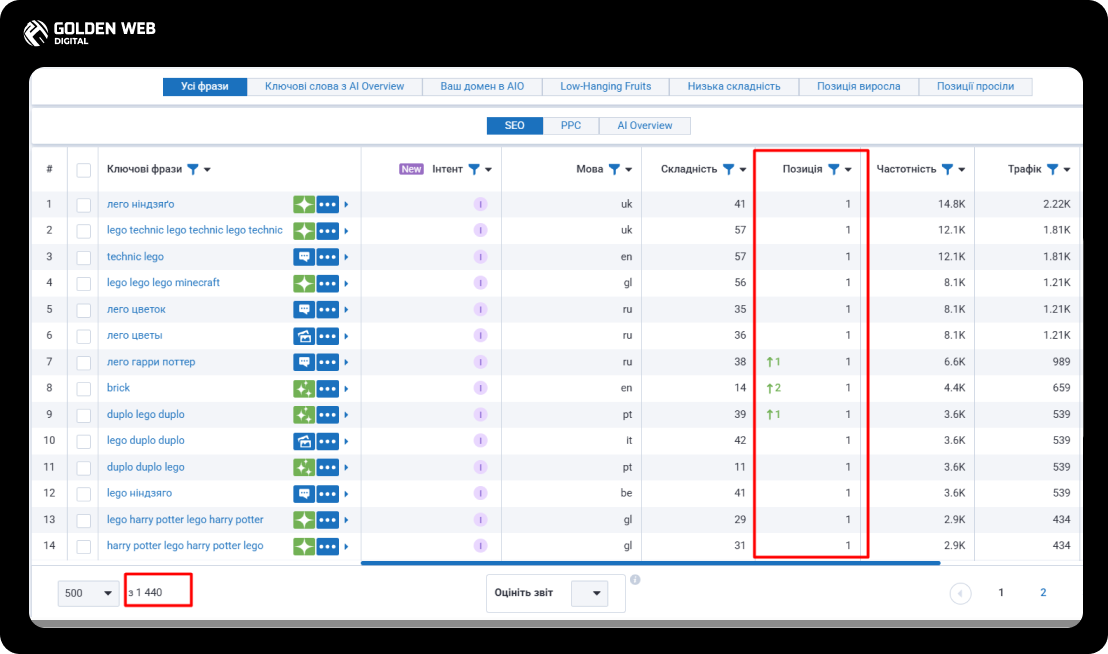
Task: Click the green AI icon for harry potter lego harry potter lego
Action: [x=304, y=546]
